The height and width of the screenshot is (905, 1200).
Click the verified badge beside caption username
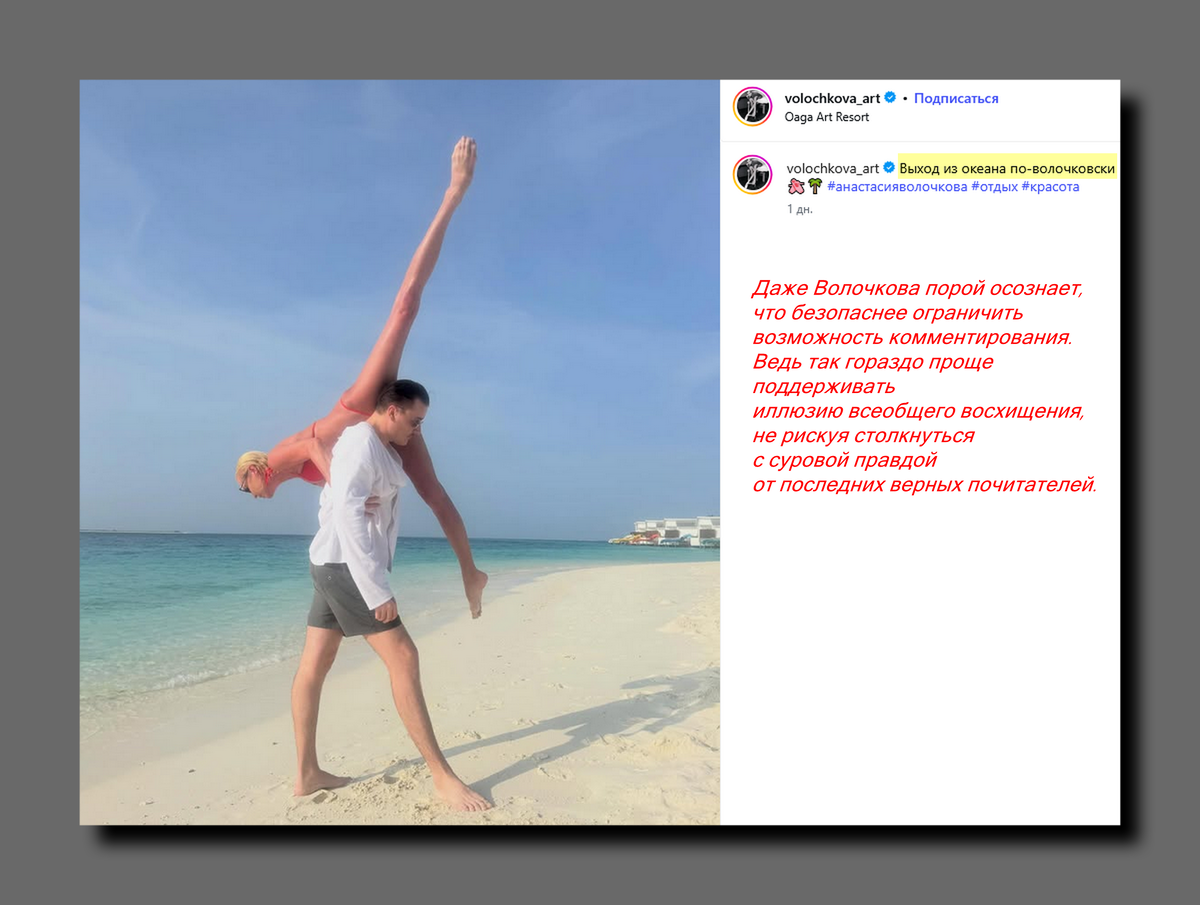889,168
